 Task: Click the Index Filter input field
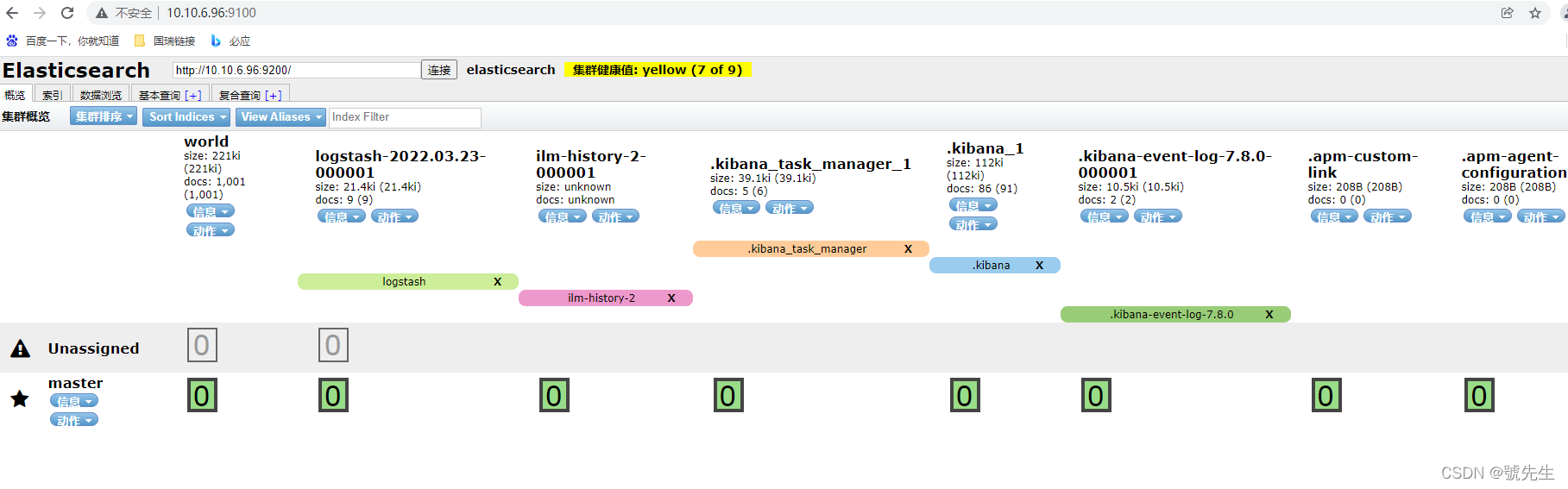pos(405,117)
